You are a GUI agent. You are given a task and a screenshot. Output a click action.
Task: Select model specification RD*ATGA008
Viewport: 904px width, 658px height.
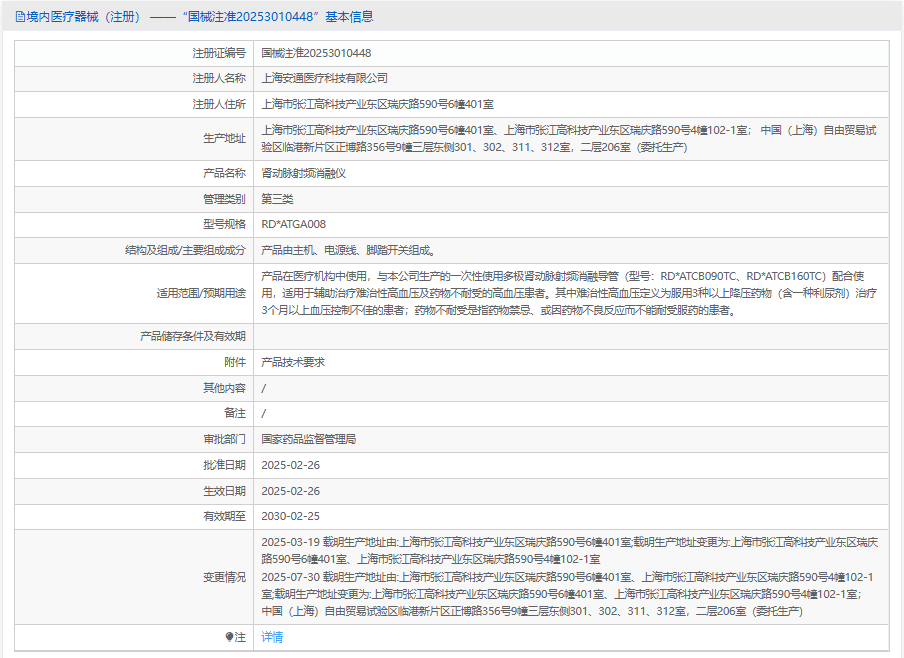(x=293, y=225)
